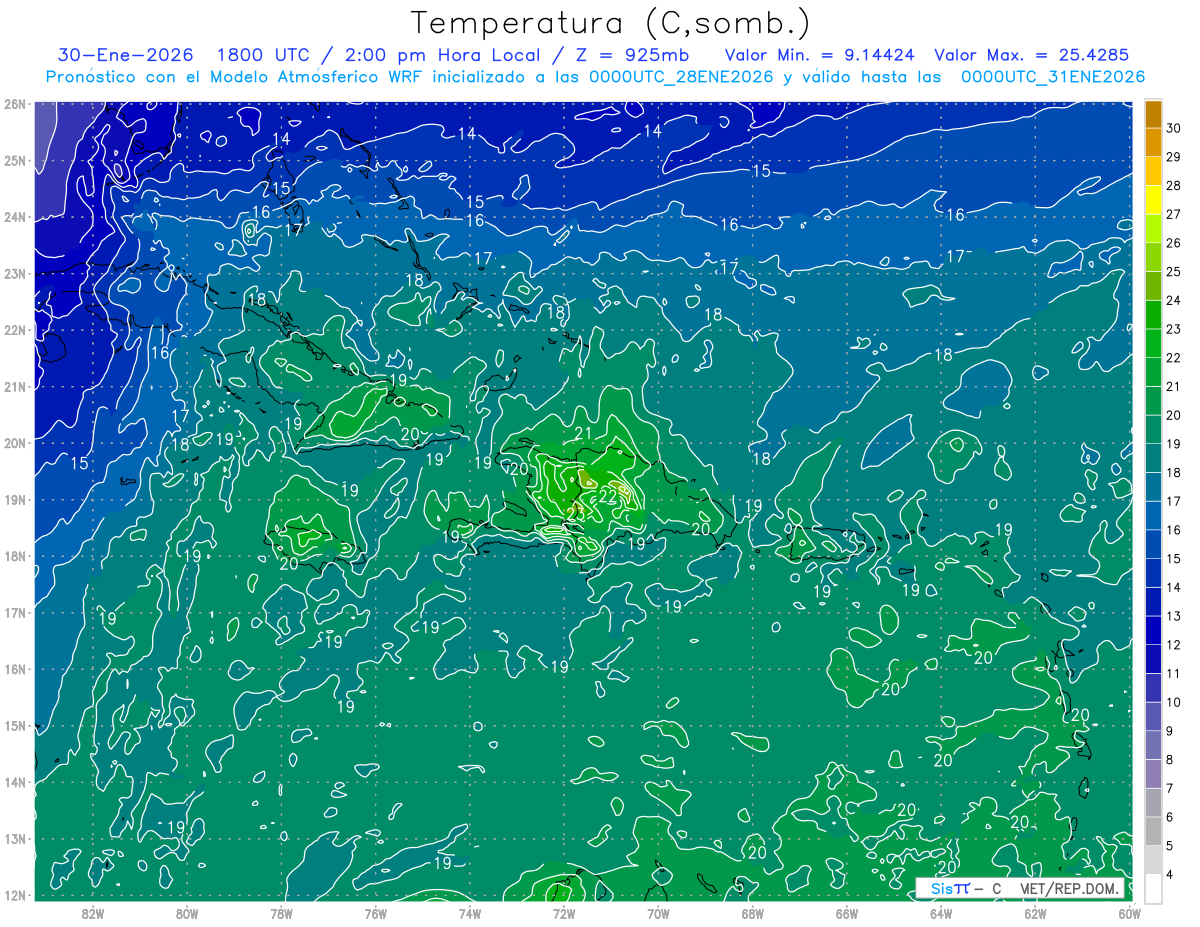Click the "6" label on the color scale

pos(1171,816)
